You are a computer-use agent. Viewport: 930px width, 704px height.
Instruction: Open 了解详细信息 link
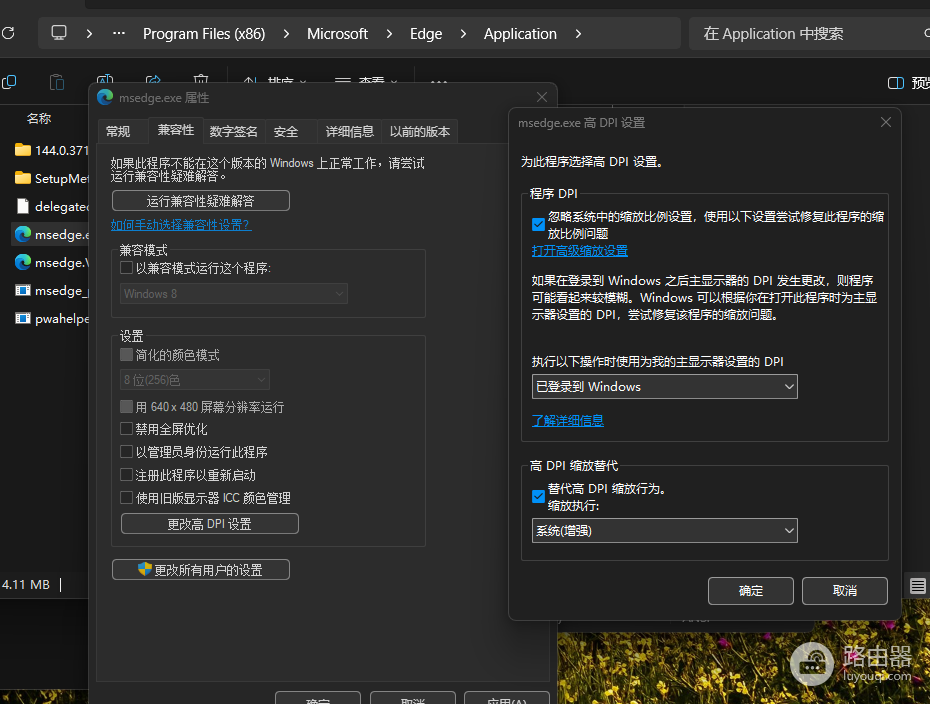568,421
